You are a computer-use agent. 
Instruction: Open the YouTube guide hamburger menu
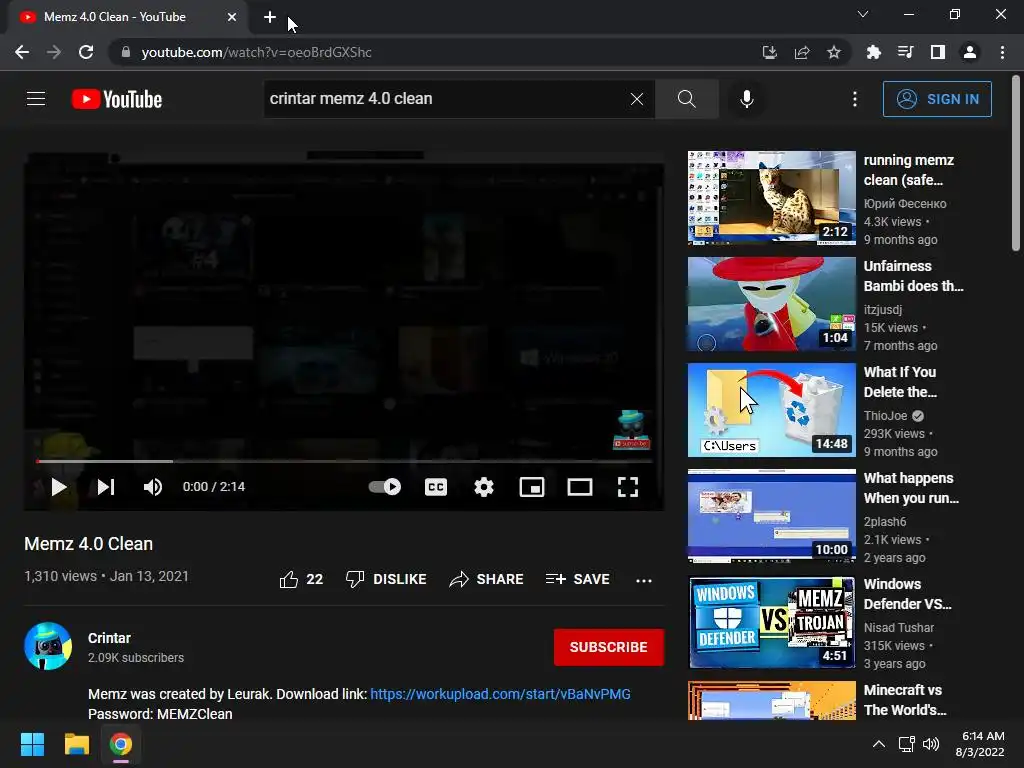pos(36,99)
